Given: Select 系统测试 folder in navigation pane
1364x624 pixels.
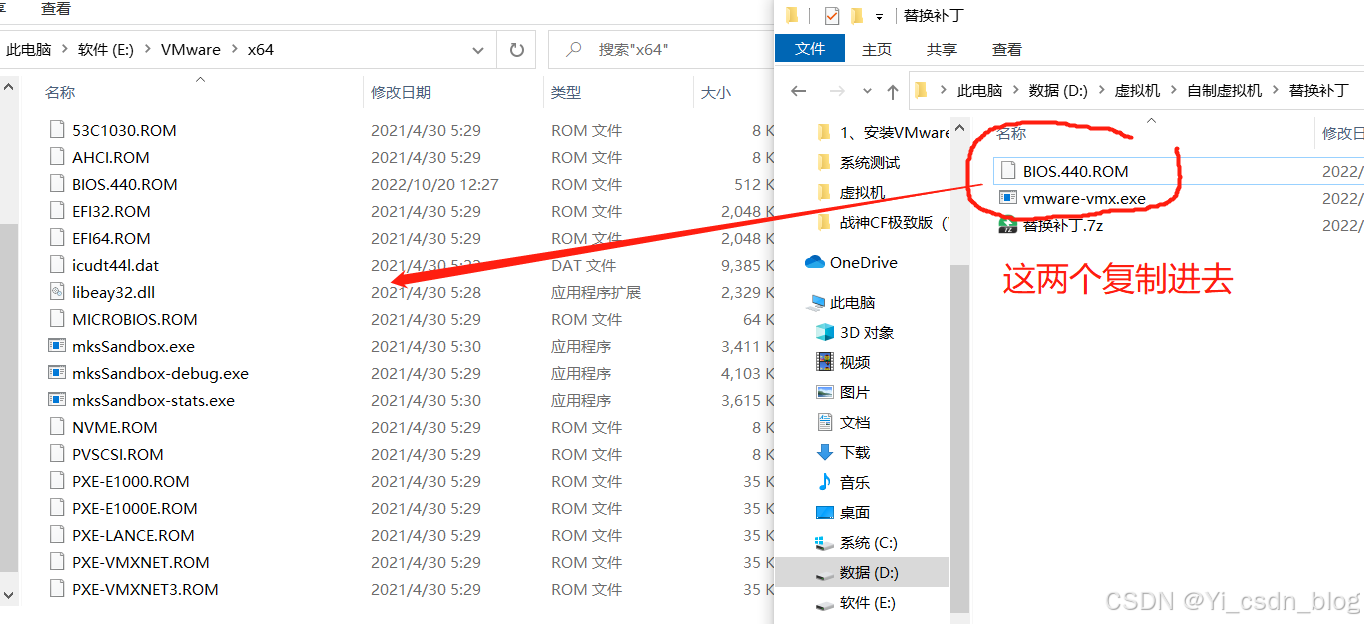Looking at the screenshot, I should (x=858, y=162).
